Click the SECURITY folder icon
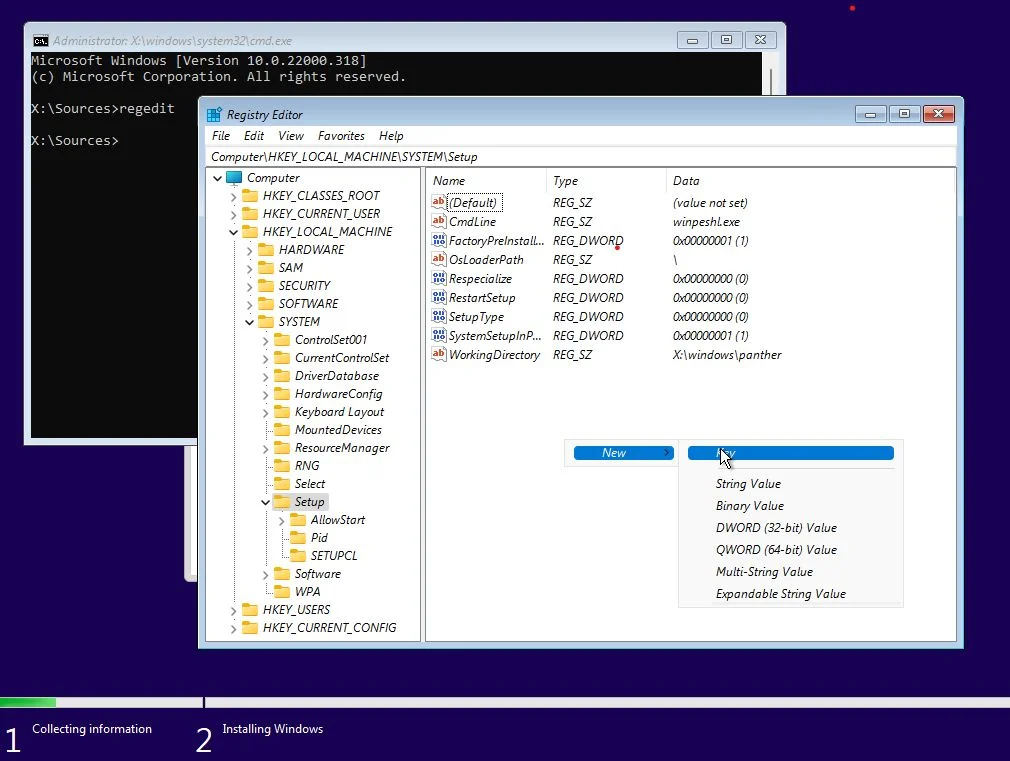 266,285
